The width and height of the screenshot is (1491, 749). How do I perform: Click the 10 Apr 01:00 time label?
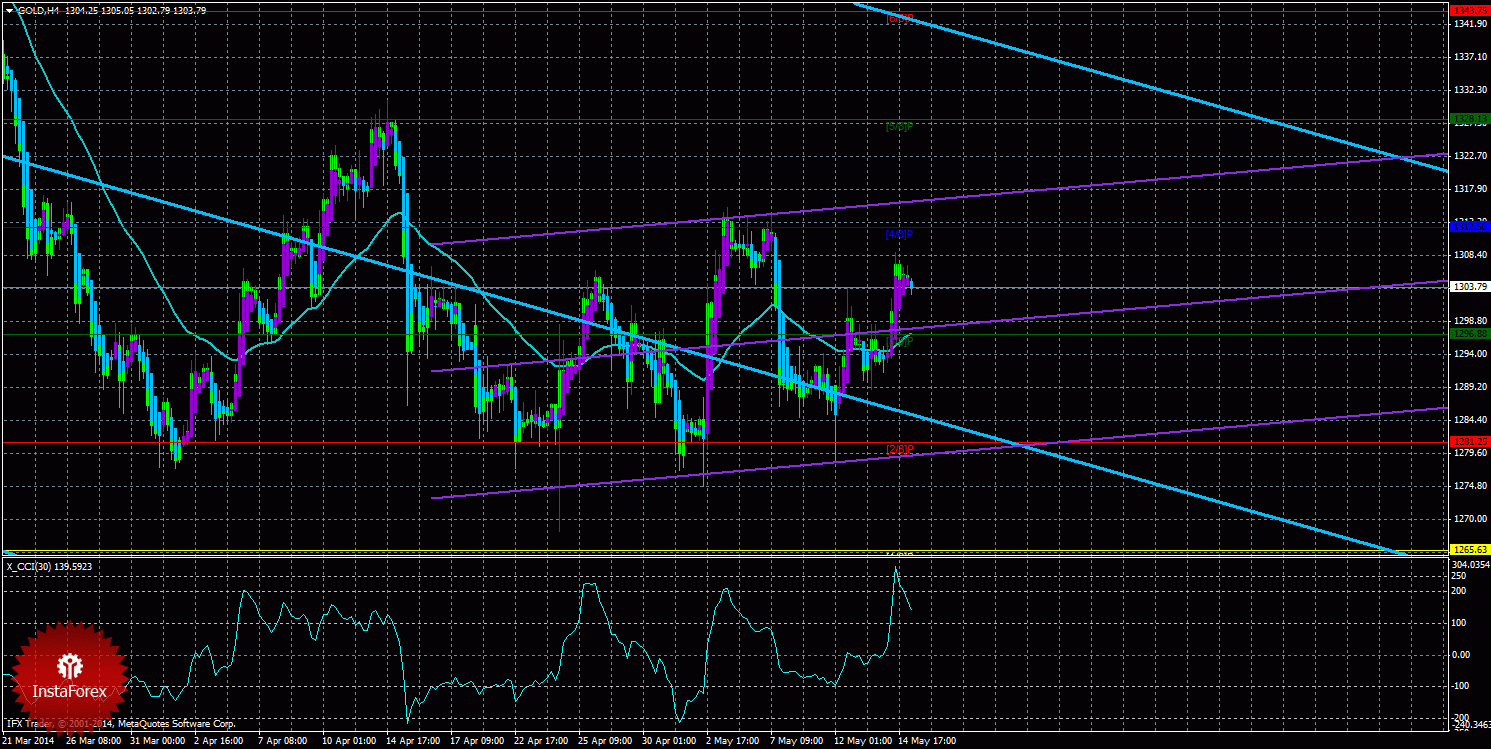click(x=349, y=741)
